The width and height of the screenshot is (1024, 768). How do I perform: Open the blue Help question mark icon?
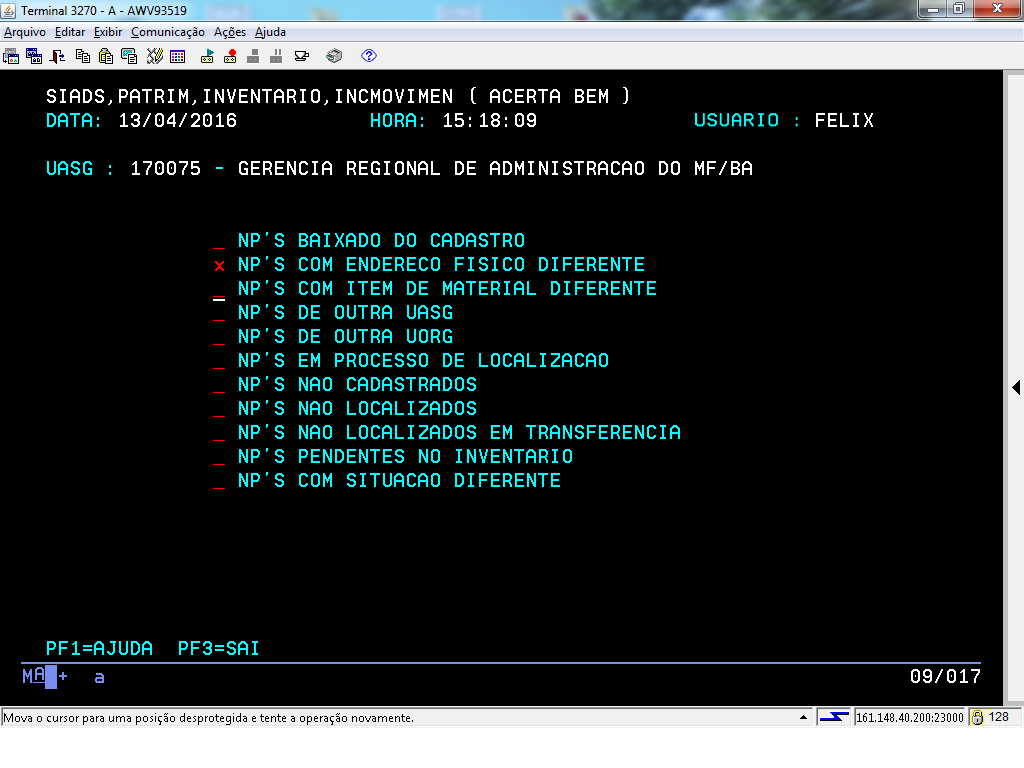pyautogui.click(x=369, y=56)
